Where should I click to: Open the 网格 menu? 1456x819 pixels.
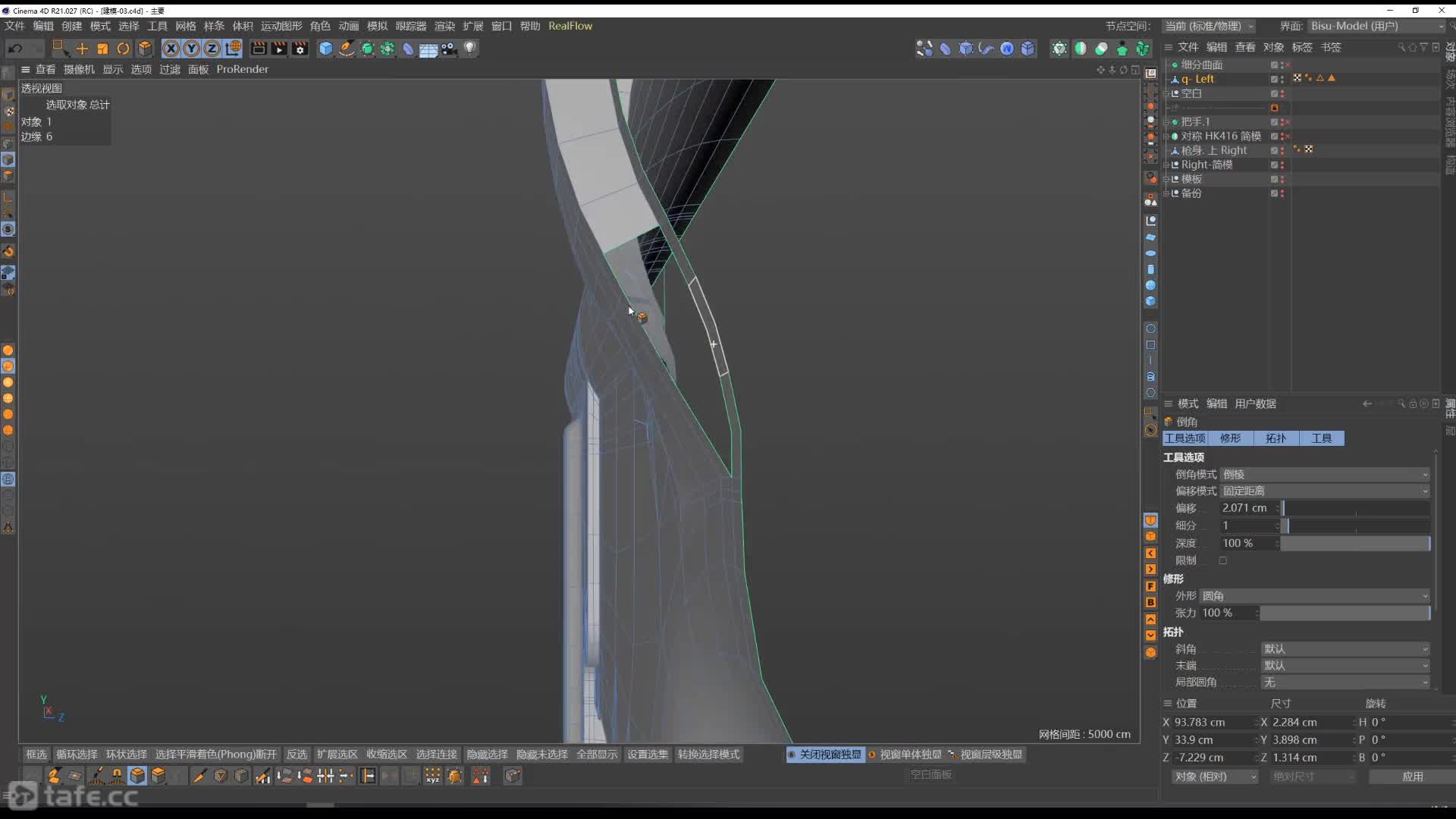[x=186, y=26]
